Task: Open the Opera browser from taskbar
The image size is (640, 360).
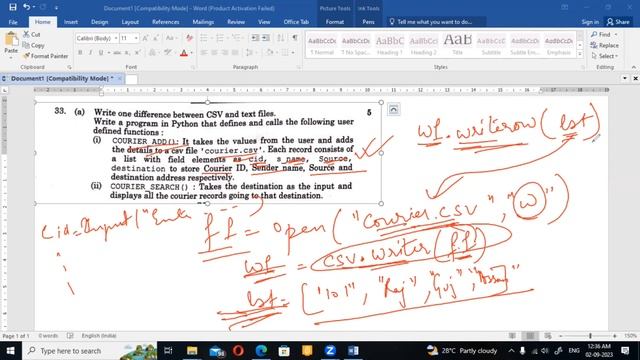Action: 238,351
